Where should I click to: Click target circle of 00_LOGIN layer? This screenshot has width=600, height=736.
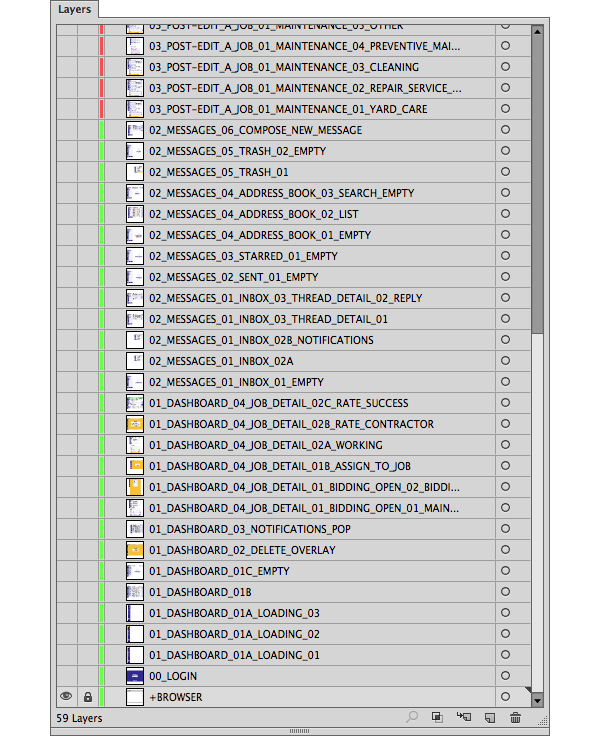pyautogui.click(x=505, y=675)
